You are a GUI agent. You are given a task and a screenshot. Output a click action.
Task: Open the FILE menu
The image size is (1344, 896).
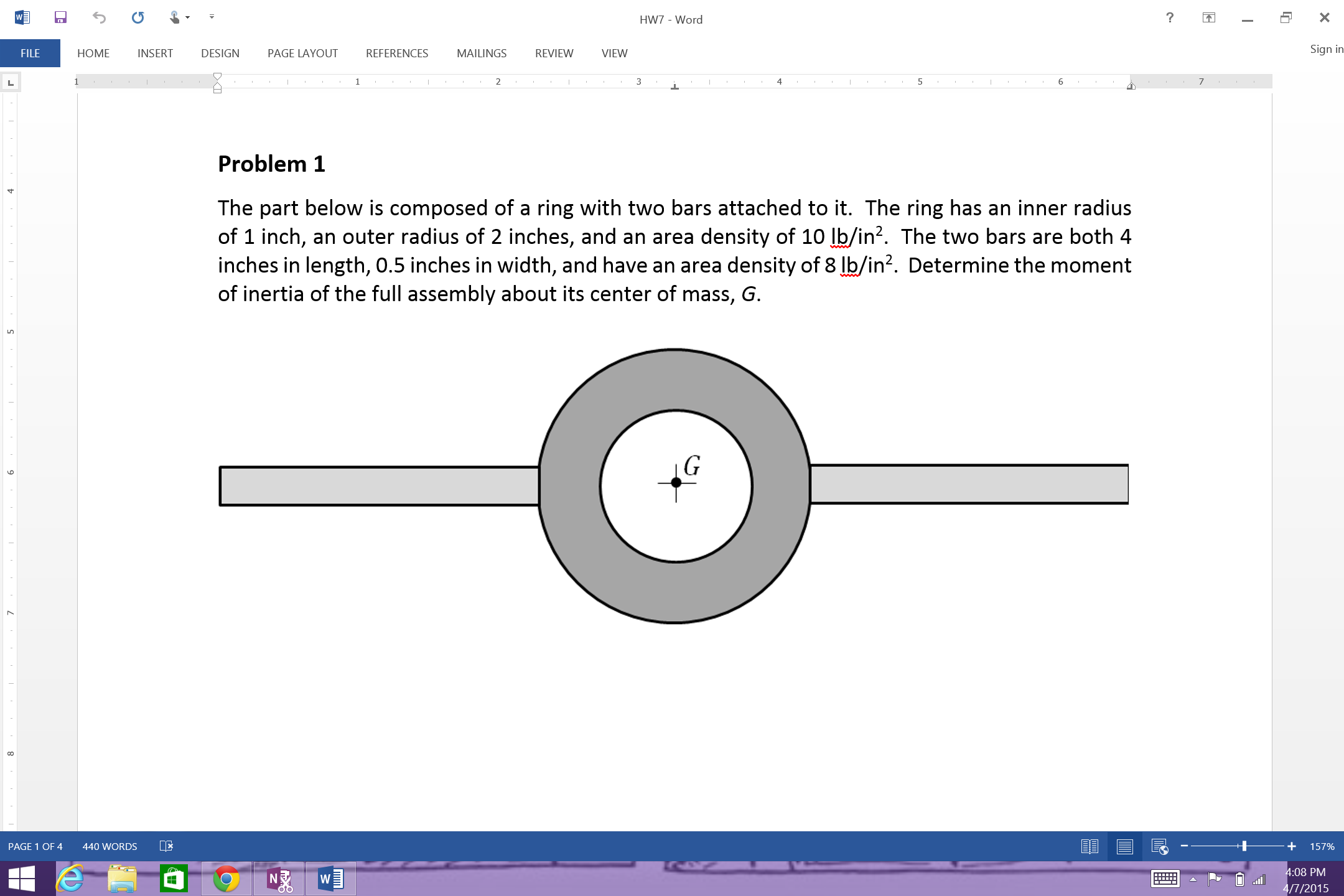click(x=29, y=53)
